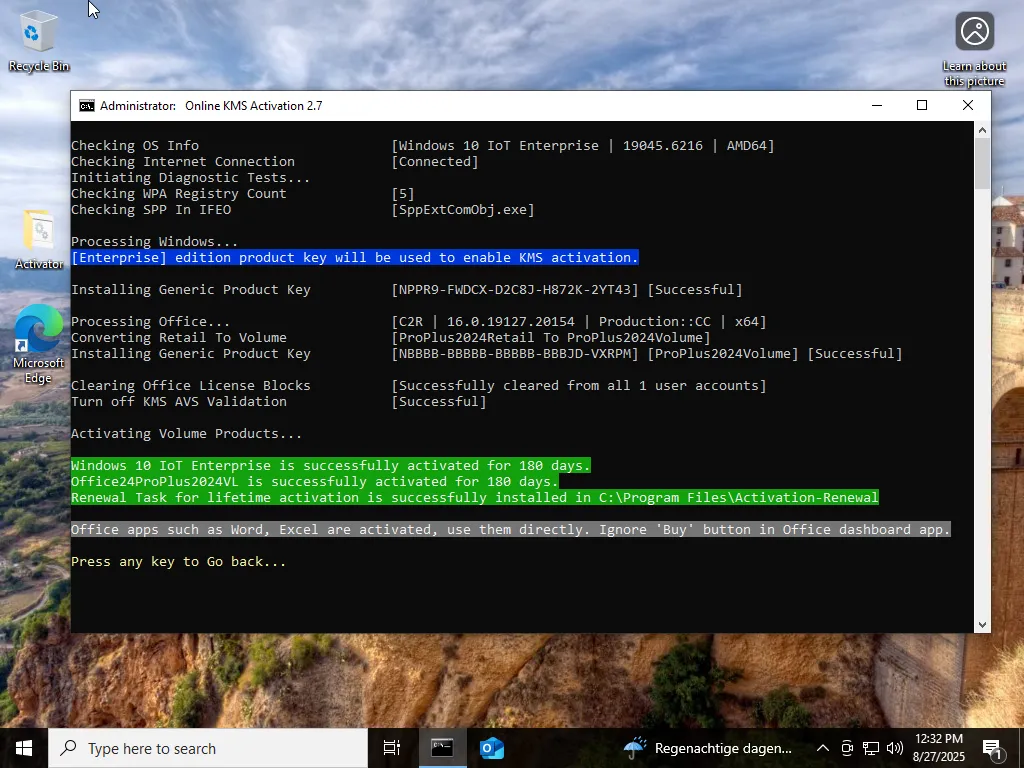Click the ProPlus2024Retail To ProPlus2024Volume value
1024x768 pixels.
pos(551,338)
